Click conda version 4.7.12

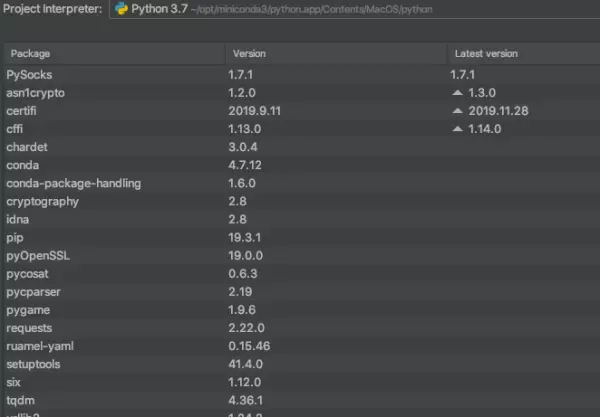(x=245, y=165)
